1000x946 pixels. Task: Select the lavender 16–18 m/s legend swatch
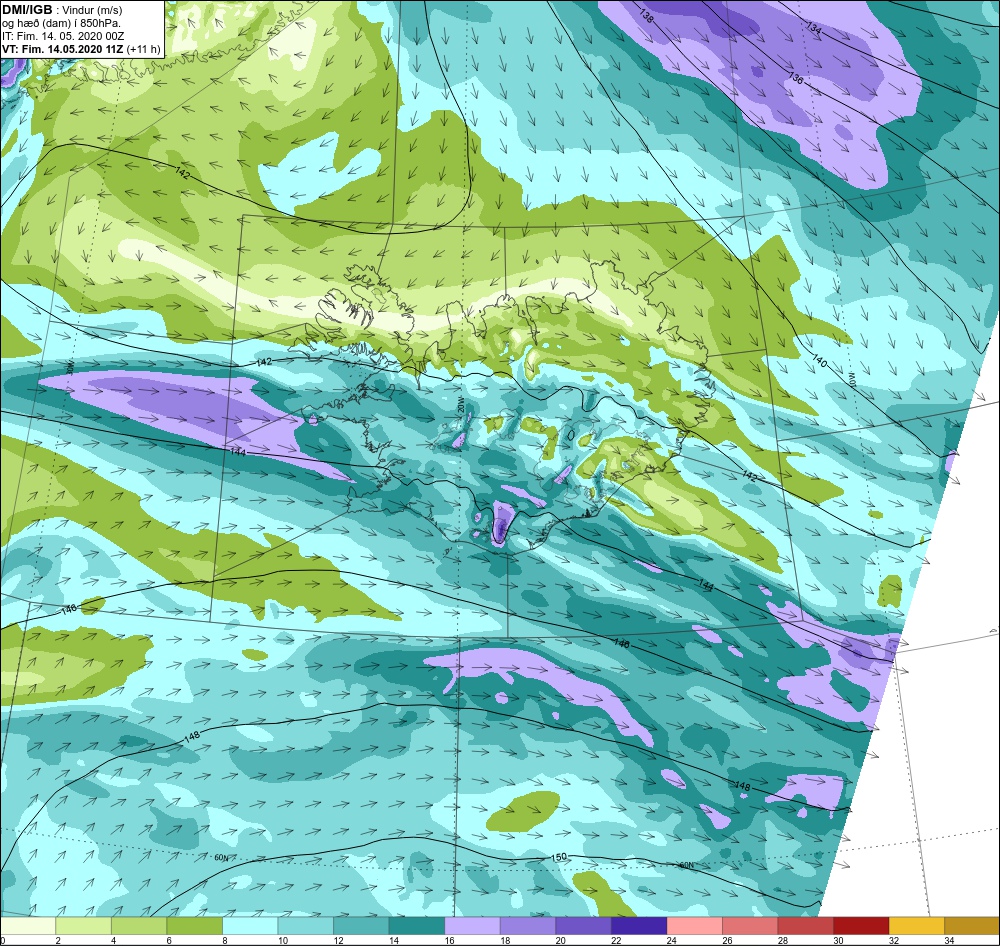click(x=472, y=926)
